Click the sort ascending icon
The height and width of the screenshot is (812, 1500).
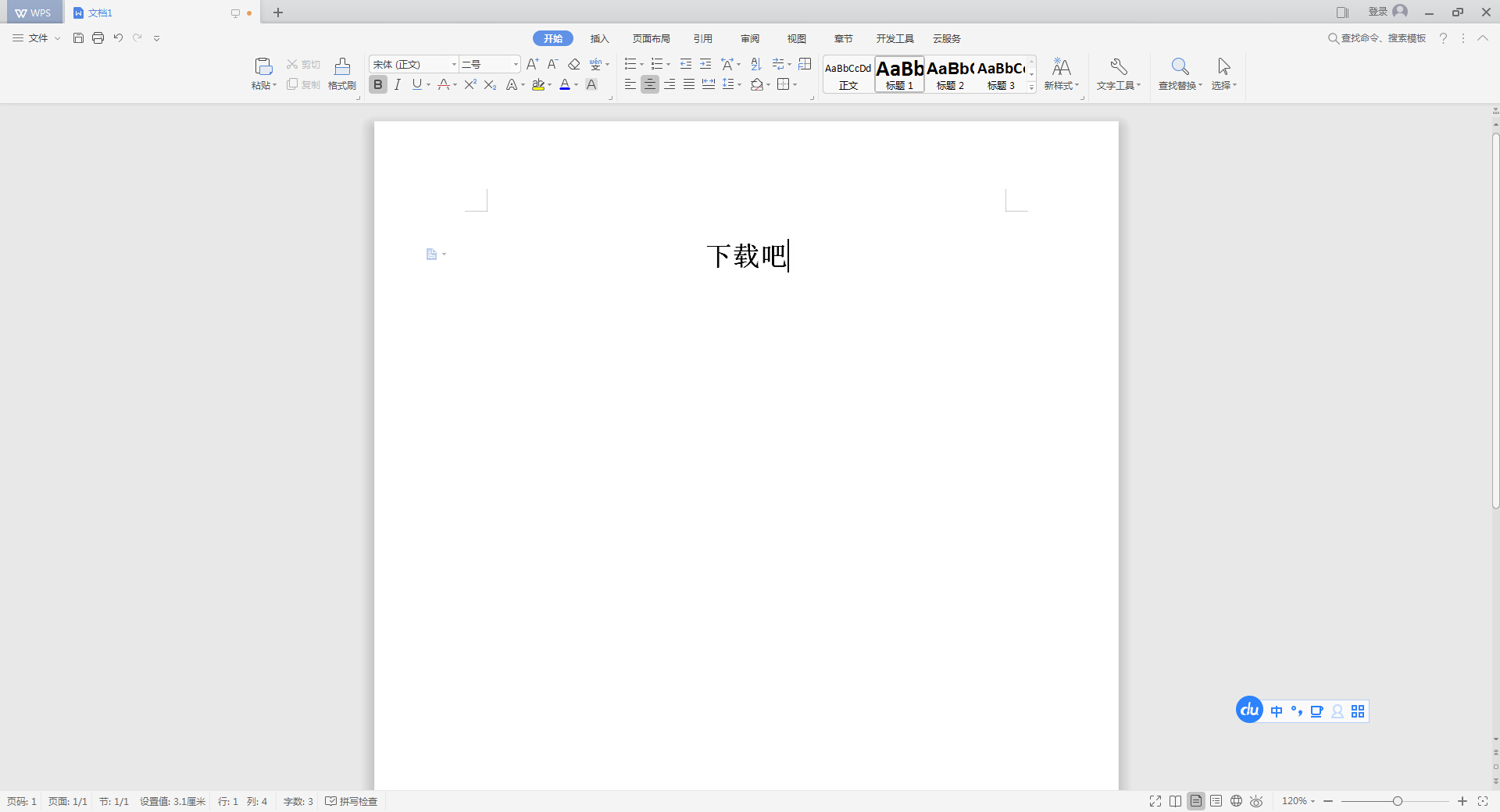[755, 64]
